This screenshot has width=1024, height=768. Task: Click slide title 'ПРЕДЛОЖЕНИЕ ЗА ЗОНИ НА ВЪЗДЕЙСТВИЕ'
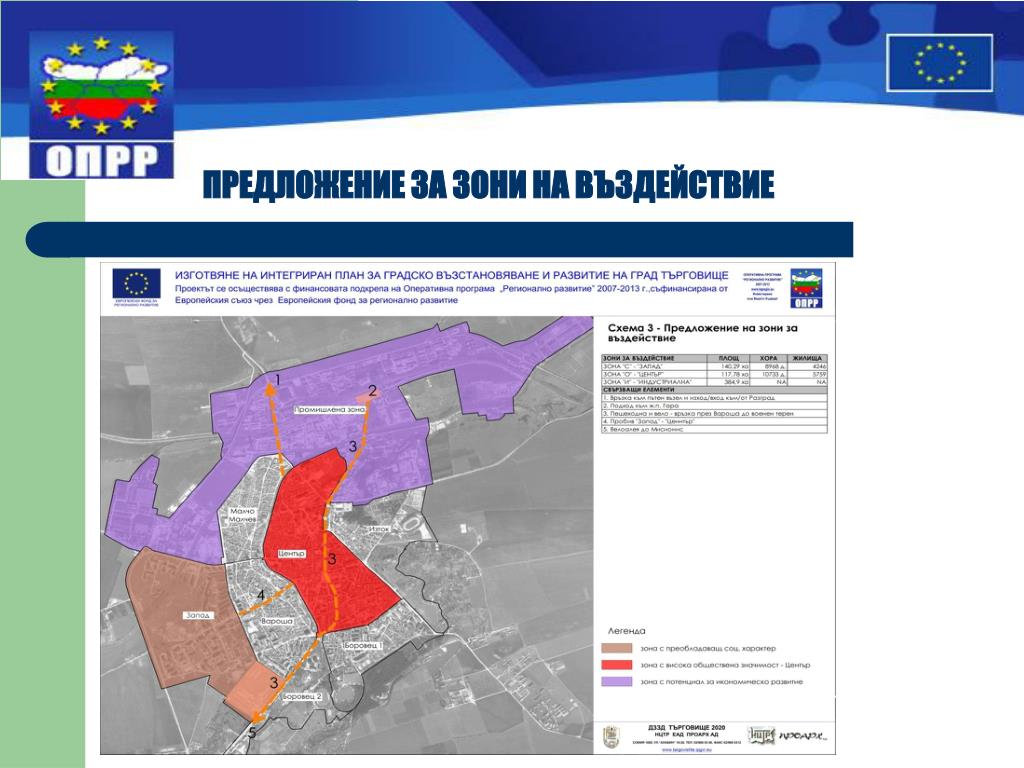click(x=488, y=184)
